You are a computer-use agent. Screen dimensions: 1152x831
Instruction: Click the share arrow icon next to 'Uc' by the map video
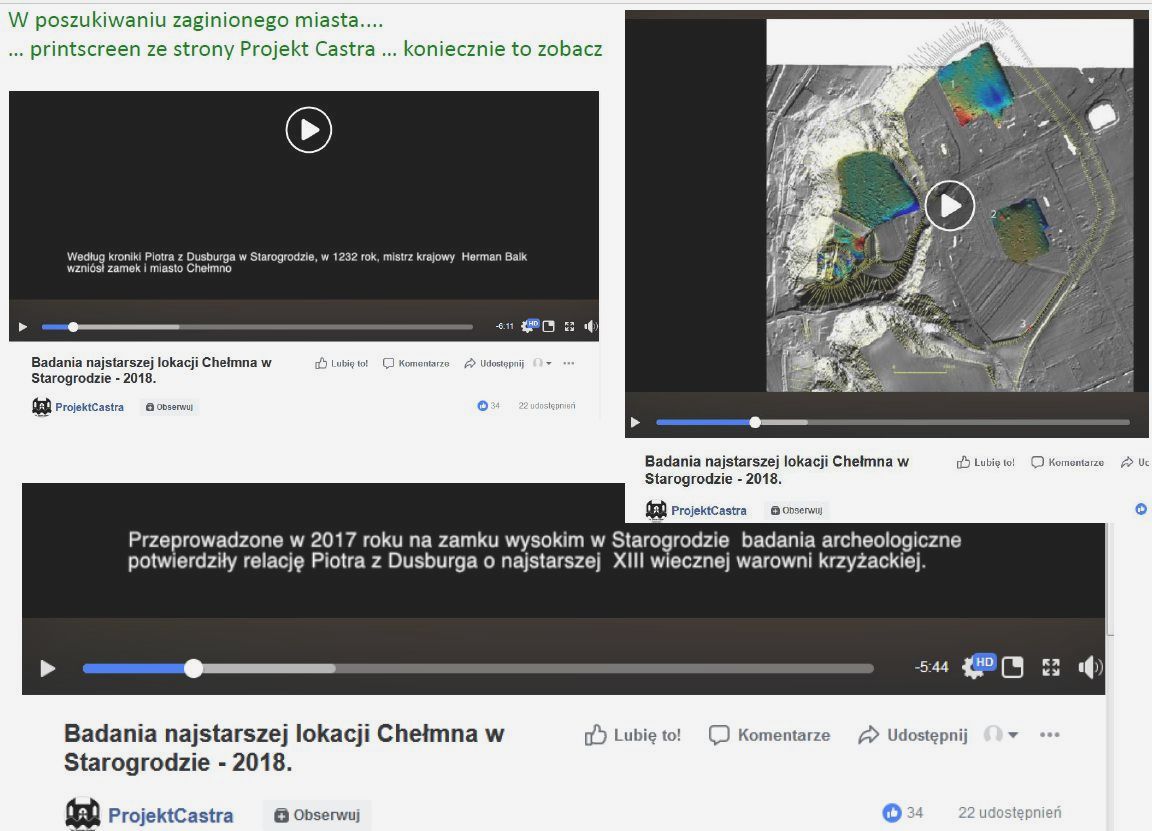1127,462
